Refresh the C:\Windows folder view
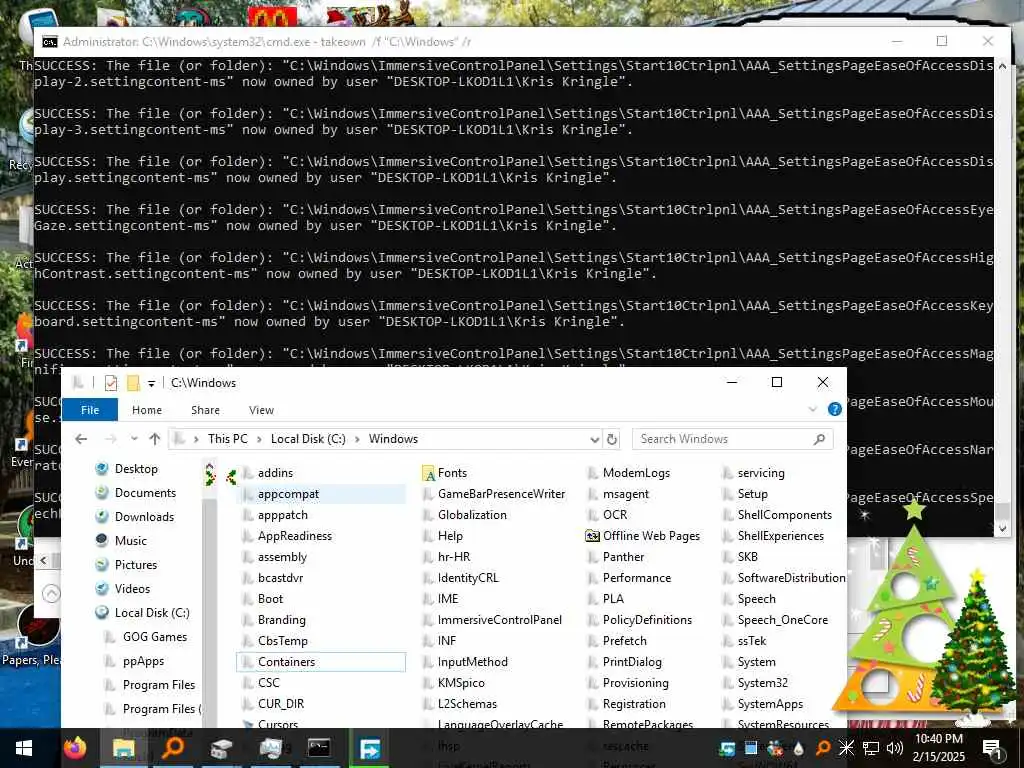The image size is (1024, 768). (x=612, y=439)
